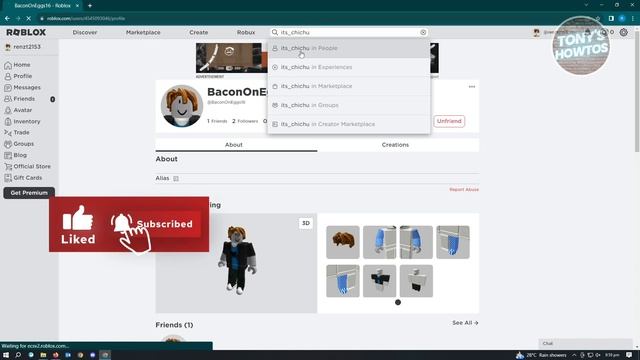640x360 pixels.
Task: Open the Chrome three-dot menu
Action: point(633,18)
